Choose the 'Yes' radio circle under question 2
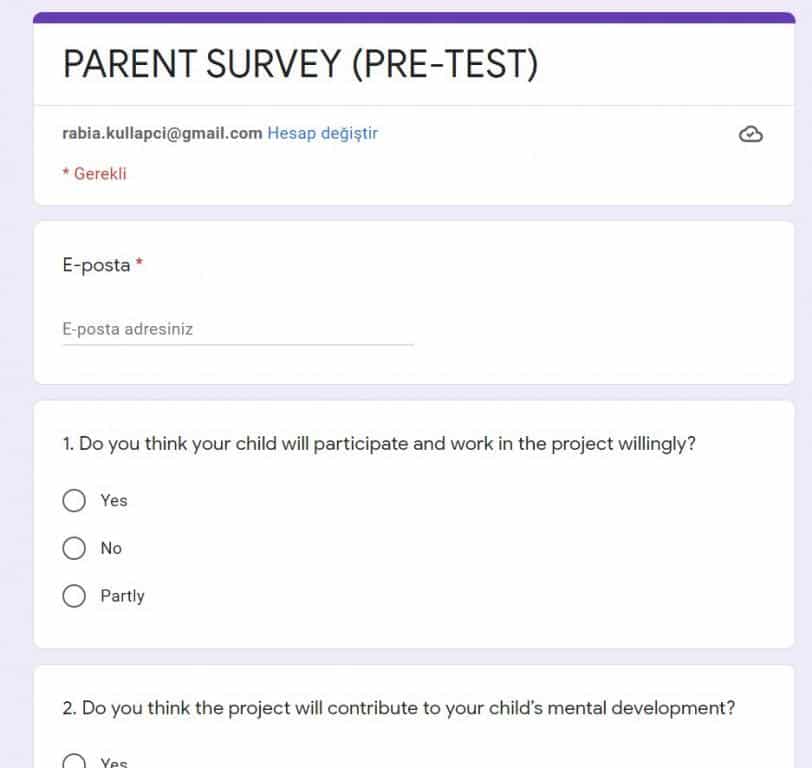This screenshot has width=812, height=768. (x=74, y=762)
